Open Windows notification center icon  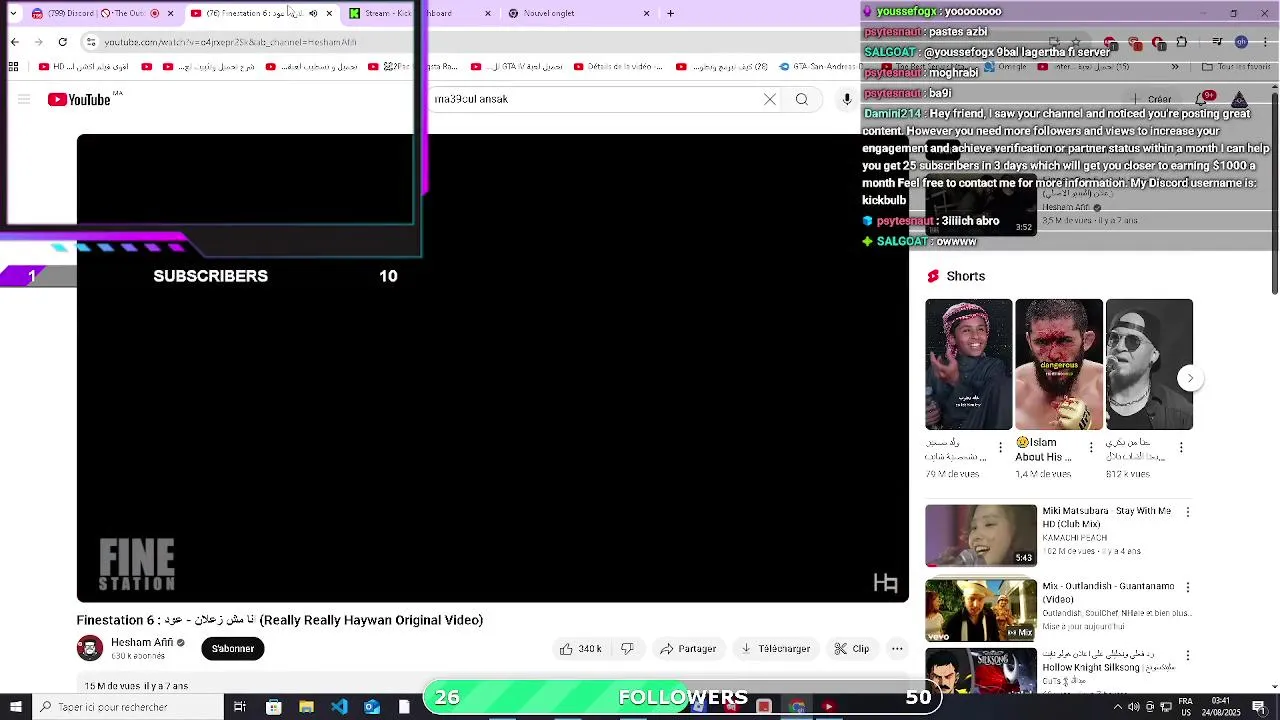(x=1259, y=707)
